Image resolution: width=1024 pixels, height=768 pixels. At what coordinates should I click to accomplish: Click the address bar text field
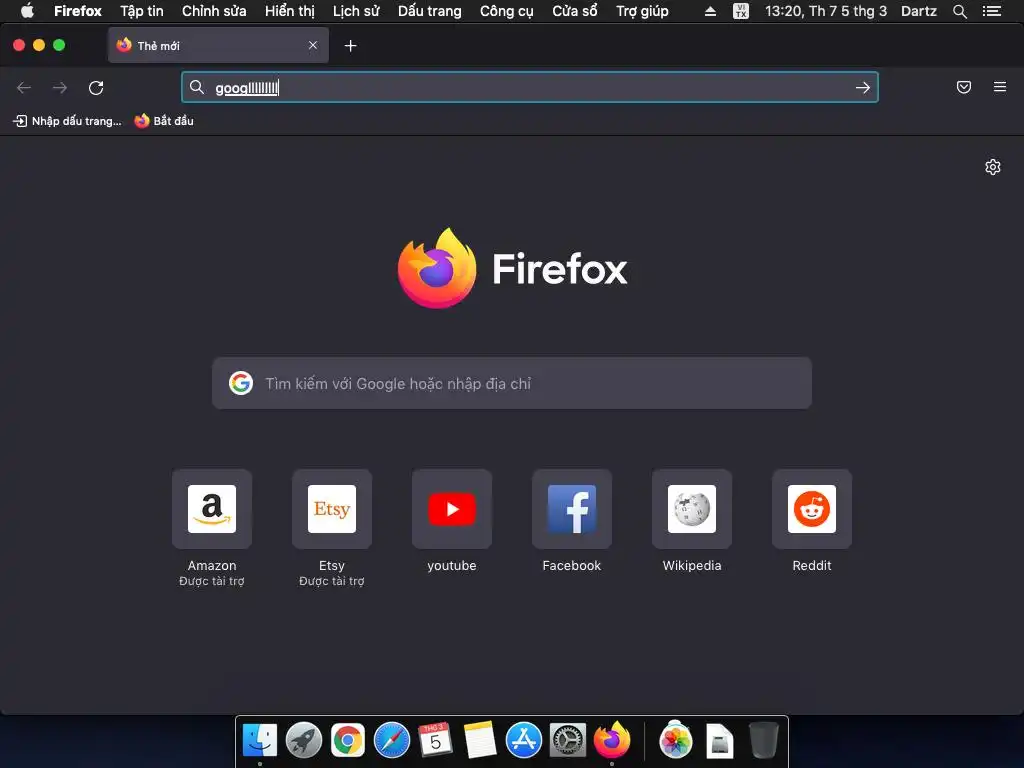(529, 88)
